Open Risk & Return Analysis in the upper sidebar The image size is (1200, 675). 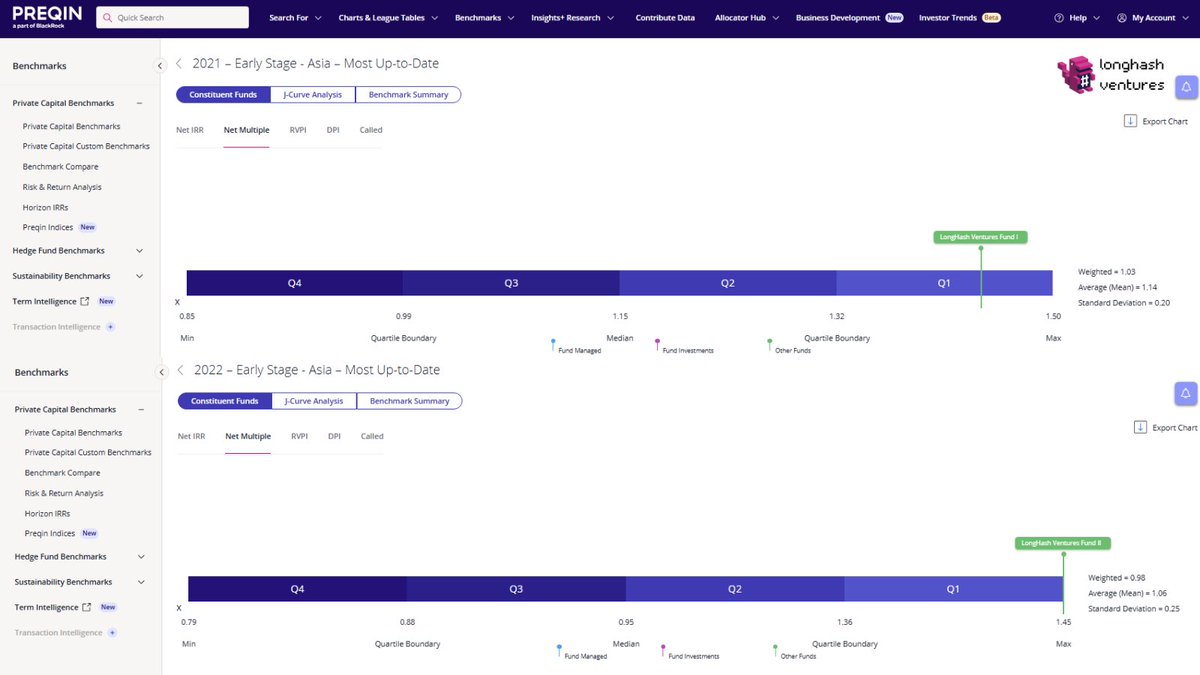point(62,187)
